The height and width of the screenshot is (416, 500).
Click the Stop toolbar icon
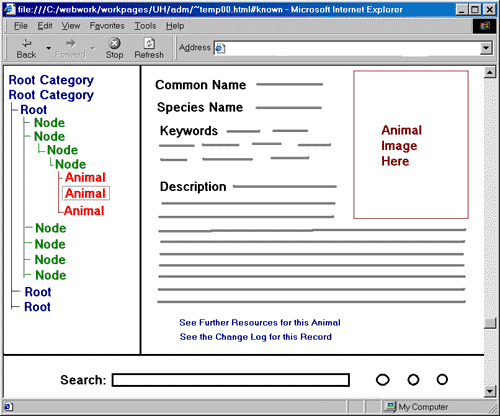pos(114,43)
